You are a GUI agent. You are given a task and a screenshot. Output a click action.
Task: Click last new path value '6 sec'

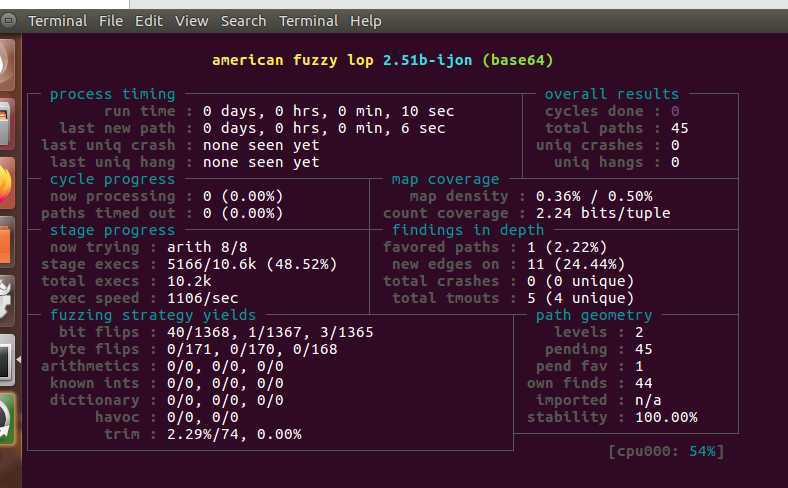coord(423,128)
